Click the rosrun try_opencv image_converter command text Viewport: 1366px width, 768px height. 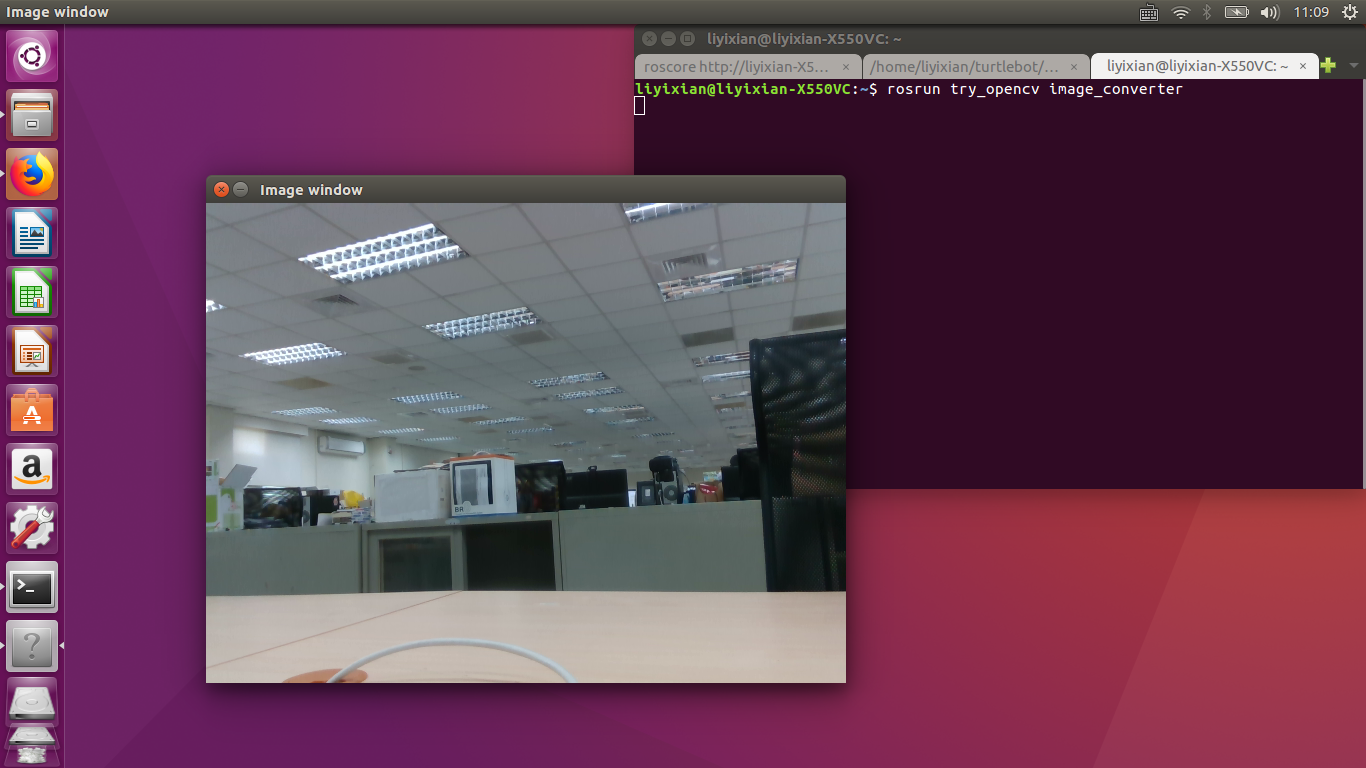(1035, 89)
